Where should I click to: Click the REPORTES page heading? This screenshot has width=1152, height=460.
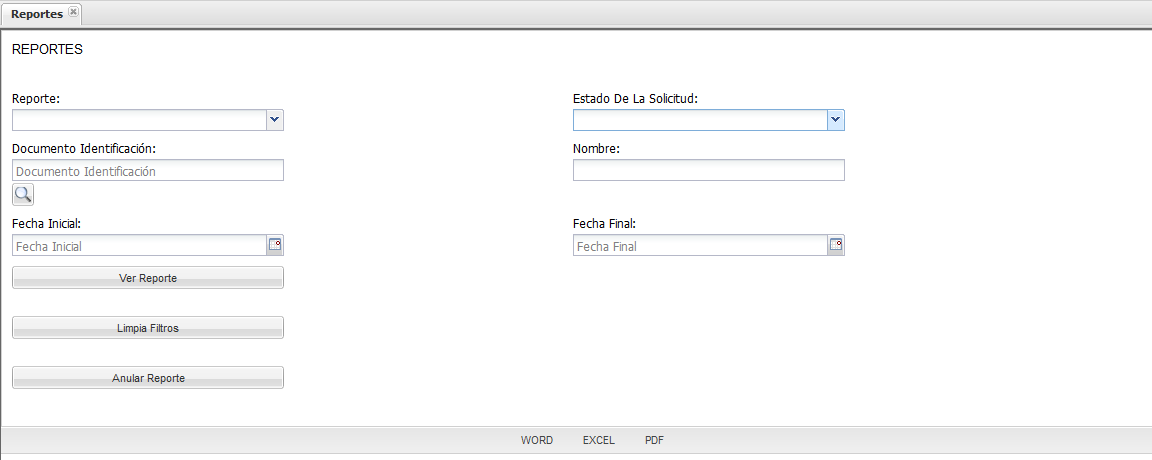point(47,50)
